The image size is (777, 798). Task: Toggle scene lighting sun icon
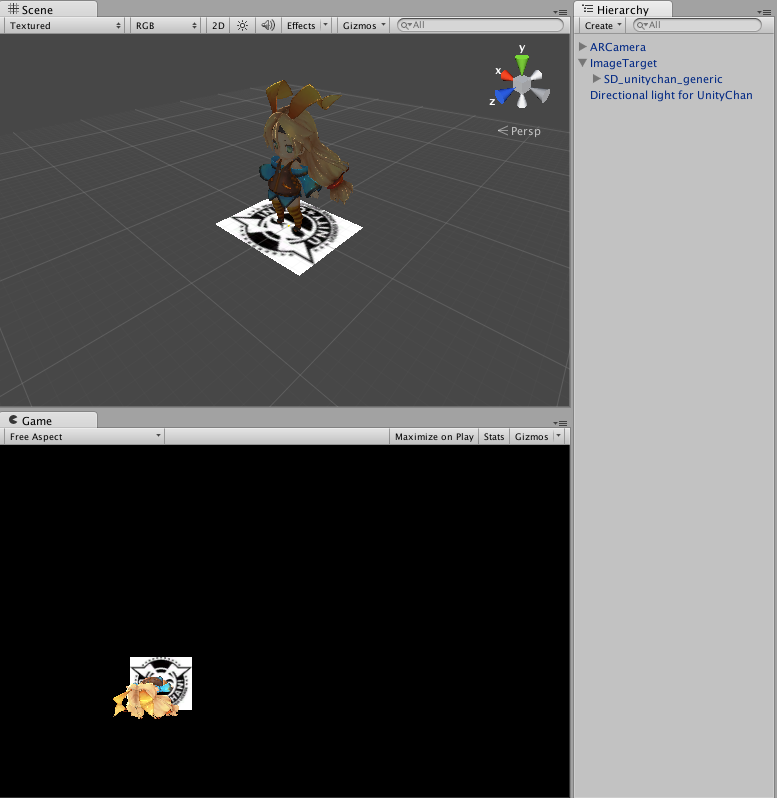(242, 25)
